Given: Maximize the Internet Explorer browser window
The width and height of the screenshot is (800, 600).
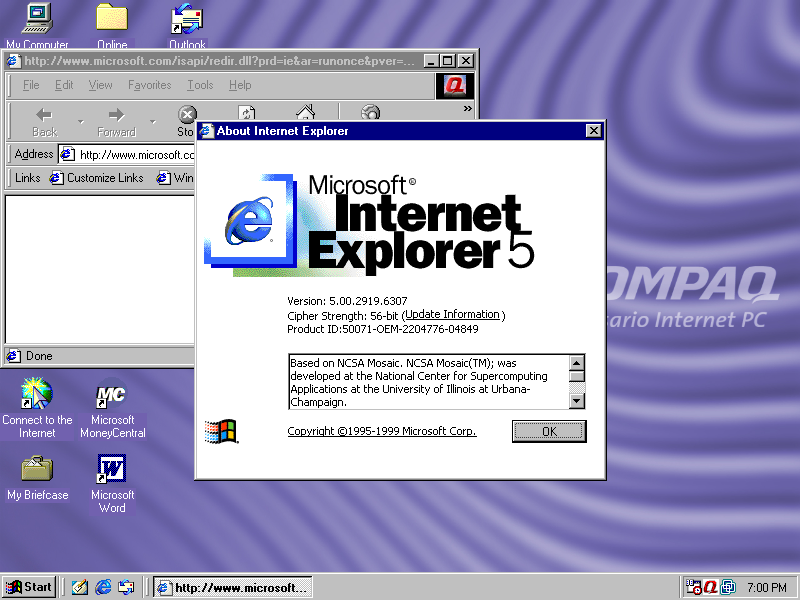Looking at the screenshot, I should [x=447, y=61].
